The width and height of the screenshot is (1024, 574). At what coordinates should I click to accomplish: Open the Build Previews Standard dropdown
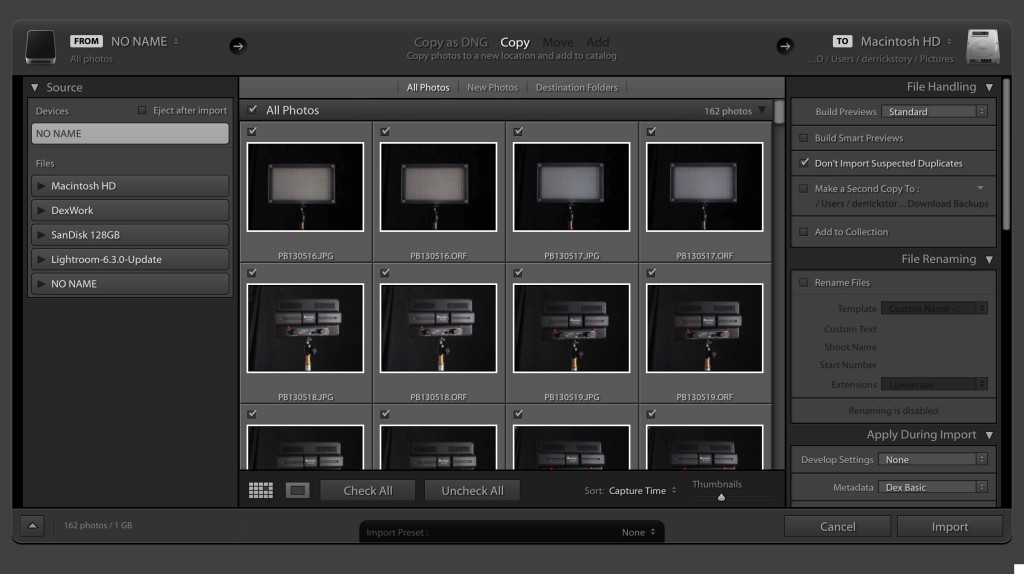(934, 112)
